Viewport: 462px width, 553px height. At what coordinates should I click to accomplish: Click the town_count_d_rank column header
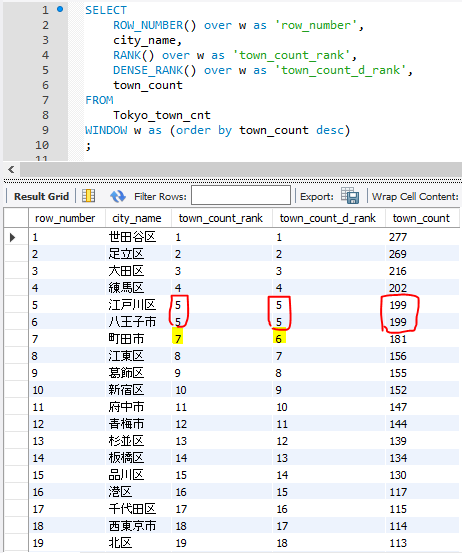[x=328, y=218]
